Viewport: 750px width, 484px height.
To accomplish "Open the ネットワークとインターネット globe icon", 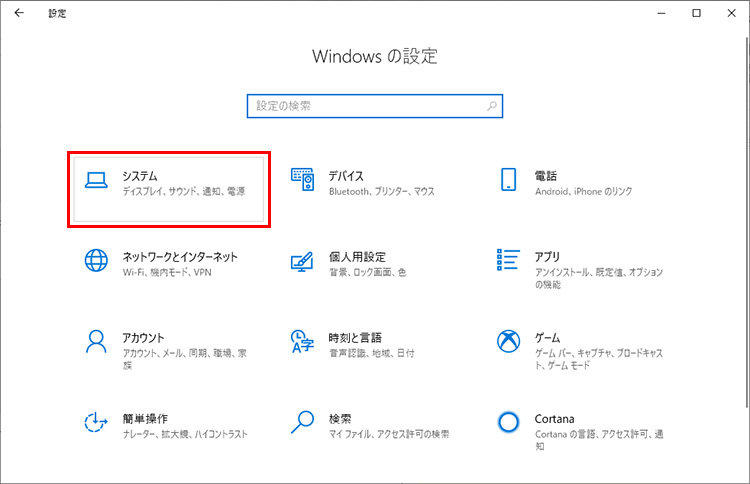I will tap(96, 261).
